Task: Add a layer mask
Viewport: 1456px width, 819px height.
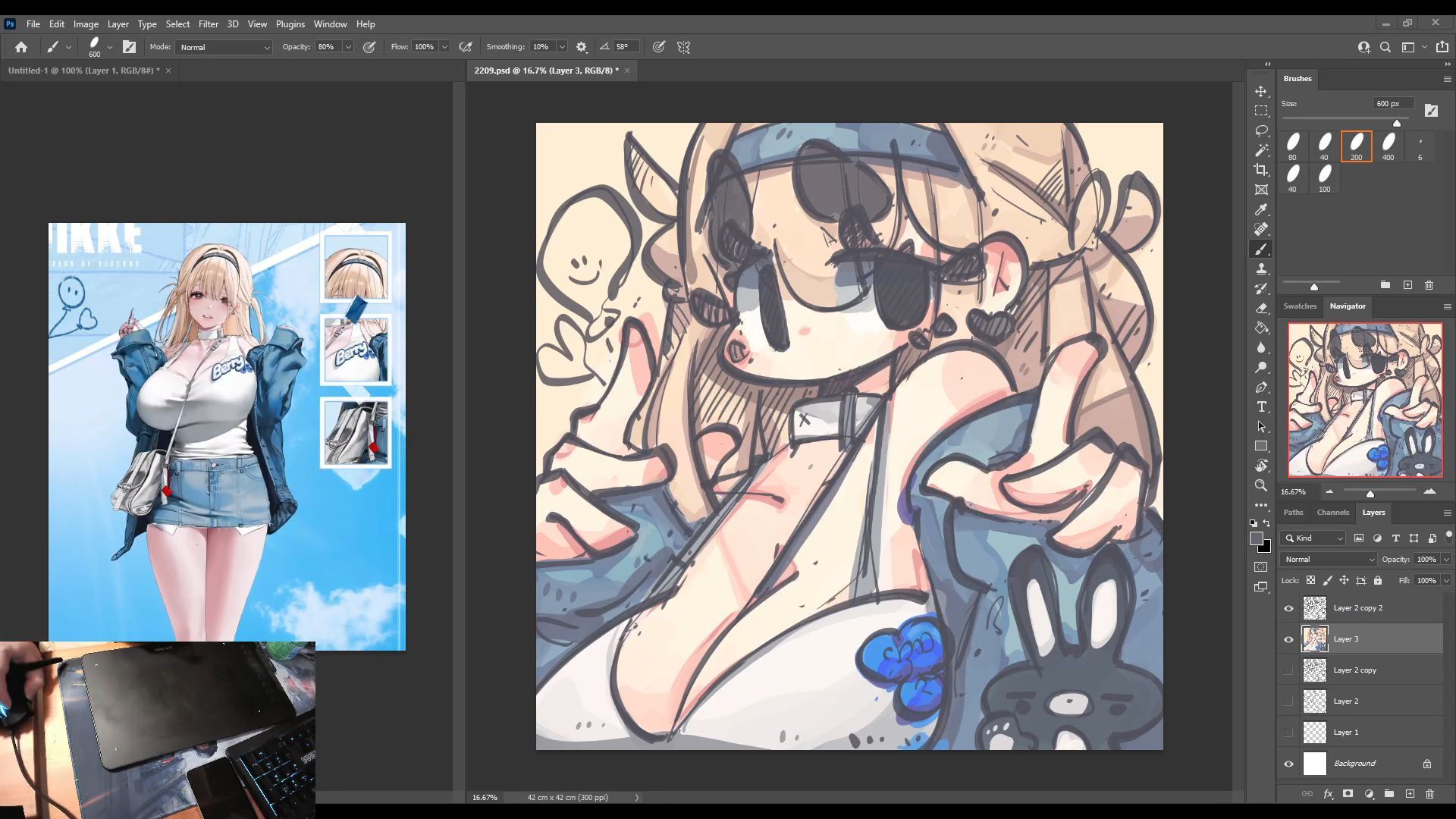Action: pyautogui.click(x=1348, y=794)
